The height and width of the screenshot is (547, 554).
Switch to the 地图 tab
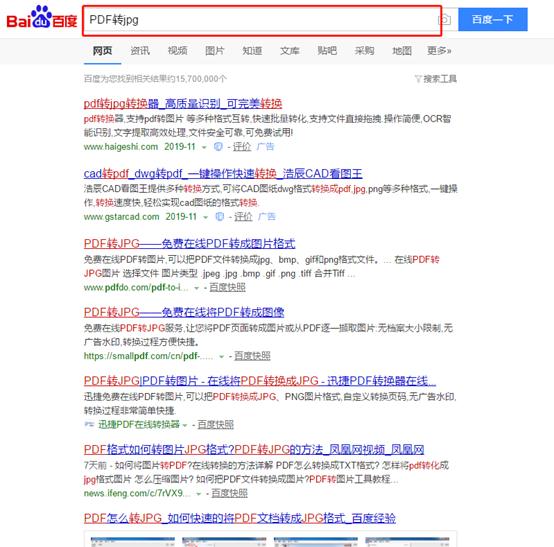(402, 51)
